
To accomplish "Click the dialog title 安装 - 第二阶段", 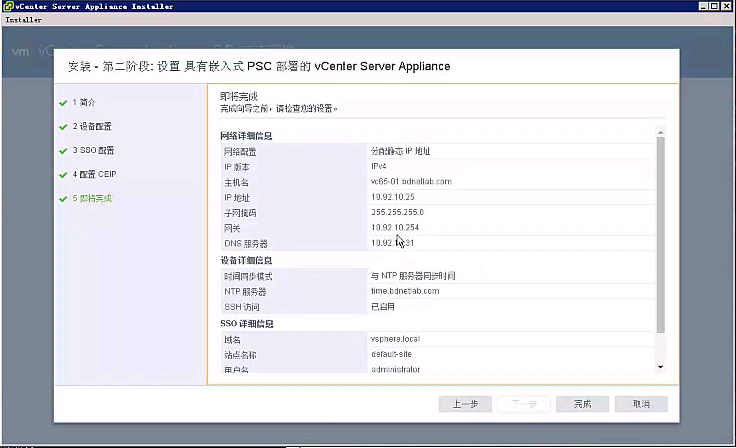I will 259,66.
